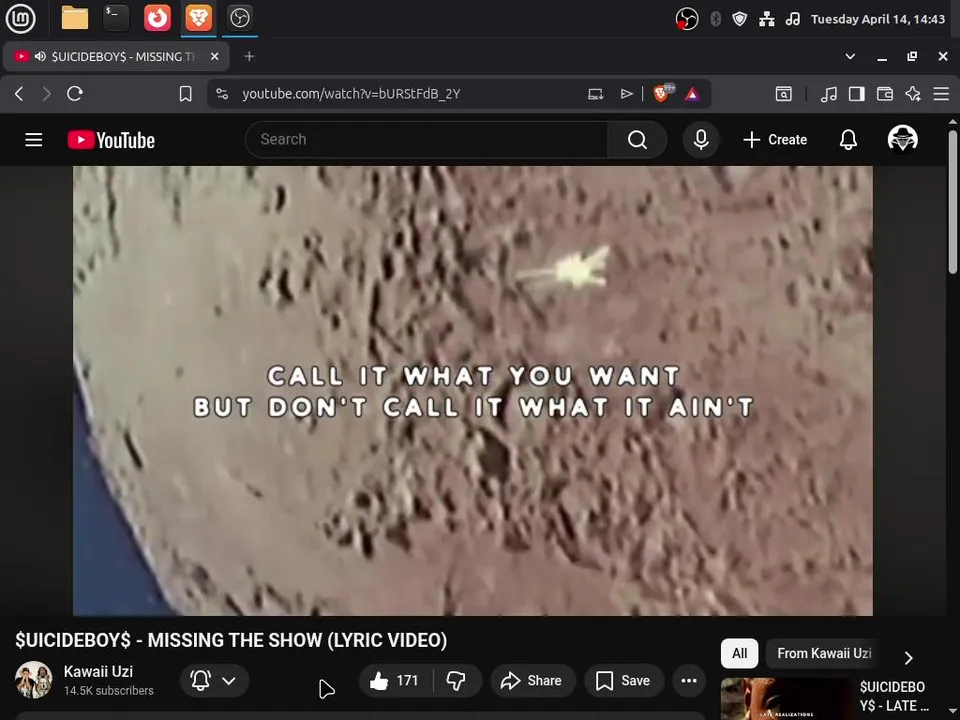
Task: Open the Create menu
Action: point(774,140)
